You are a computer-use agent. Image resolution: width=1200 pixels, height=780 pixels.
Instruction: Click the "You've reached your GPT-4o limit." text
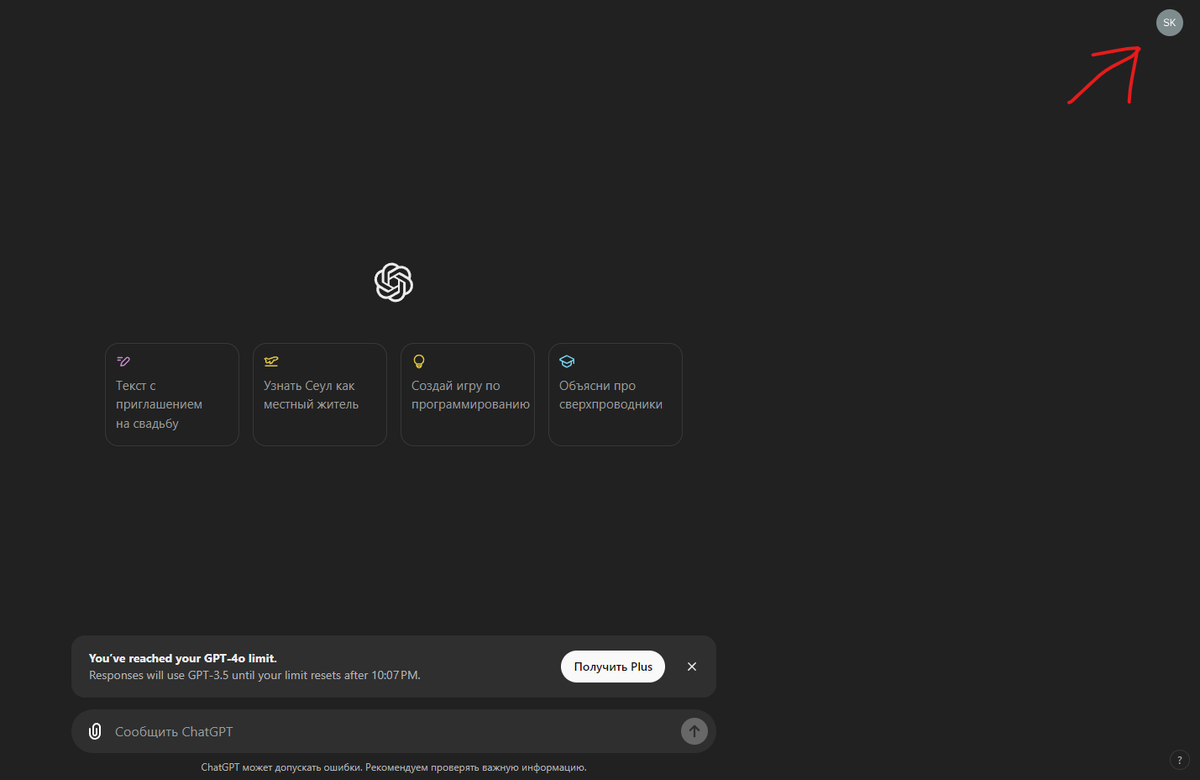183,658
